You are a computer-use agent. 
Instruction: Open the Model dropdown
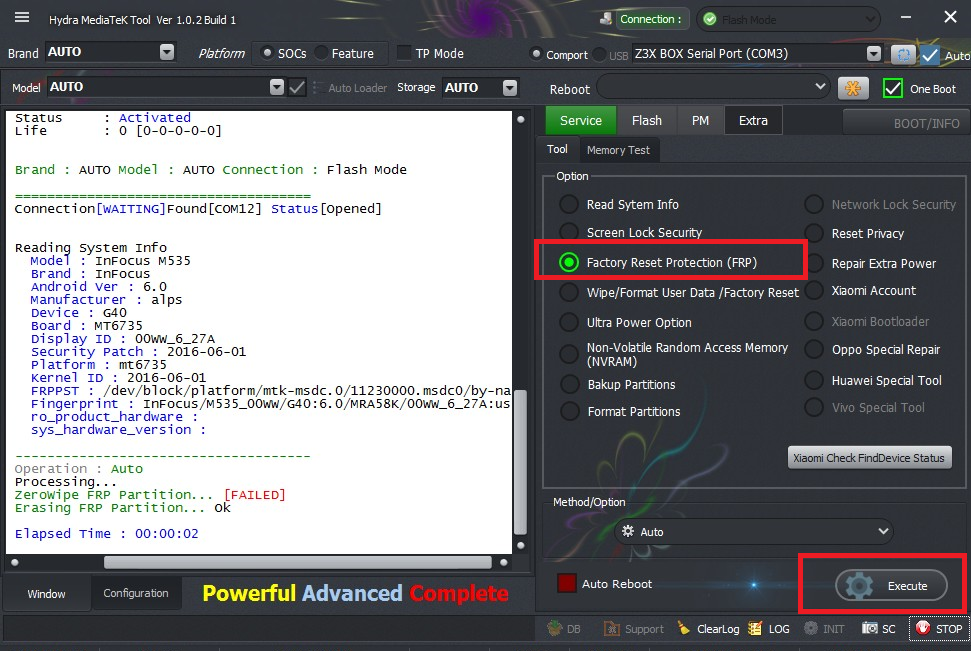tap(277, 87)
